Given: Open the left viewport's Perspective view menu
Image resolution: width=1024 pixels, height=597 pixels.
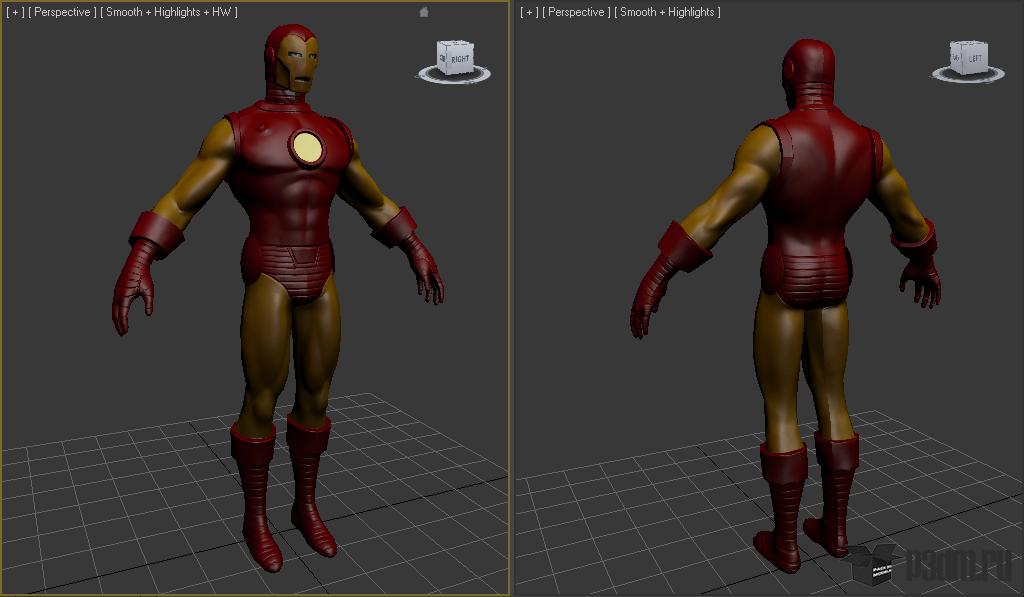Looking at the screenshot, I should click(62, 12).
